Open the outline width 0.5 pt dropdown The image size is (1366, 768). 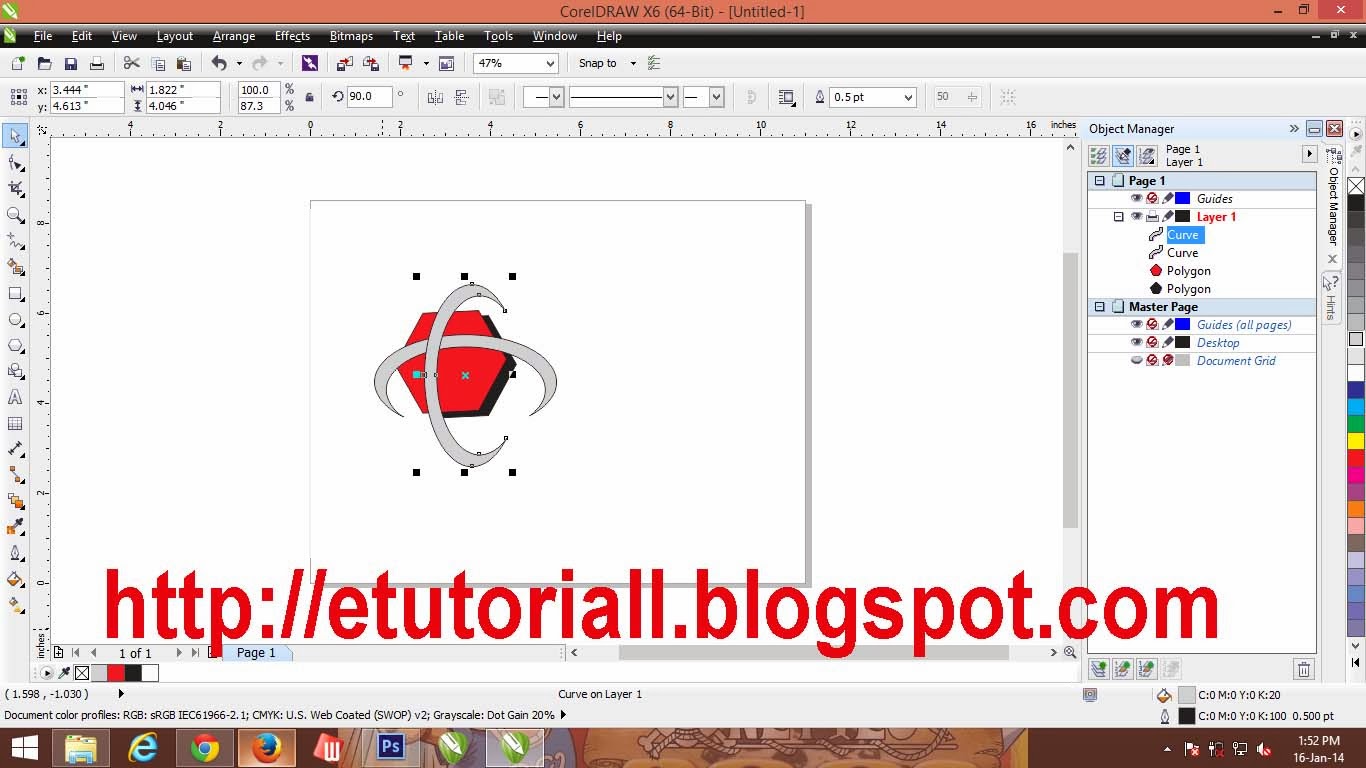pos(908,97)
